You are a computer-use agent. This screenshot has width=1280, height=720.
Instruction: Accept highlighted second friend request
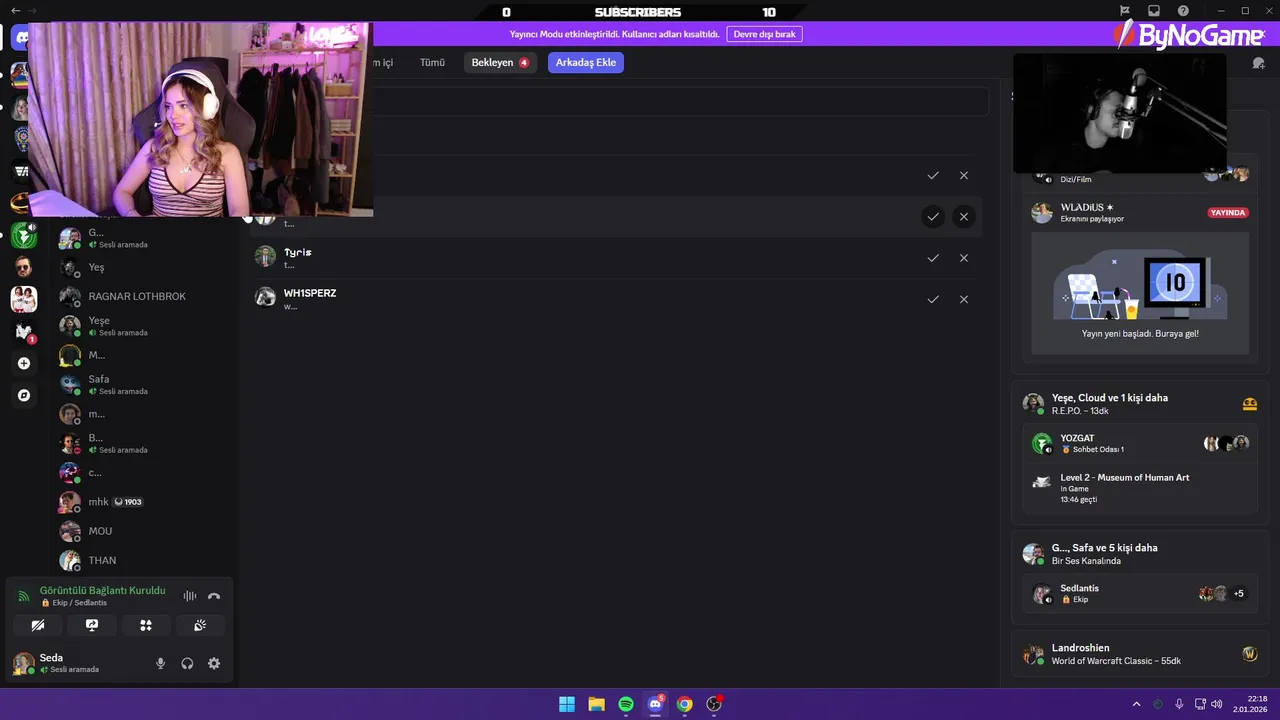tap(933, 216)
